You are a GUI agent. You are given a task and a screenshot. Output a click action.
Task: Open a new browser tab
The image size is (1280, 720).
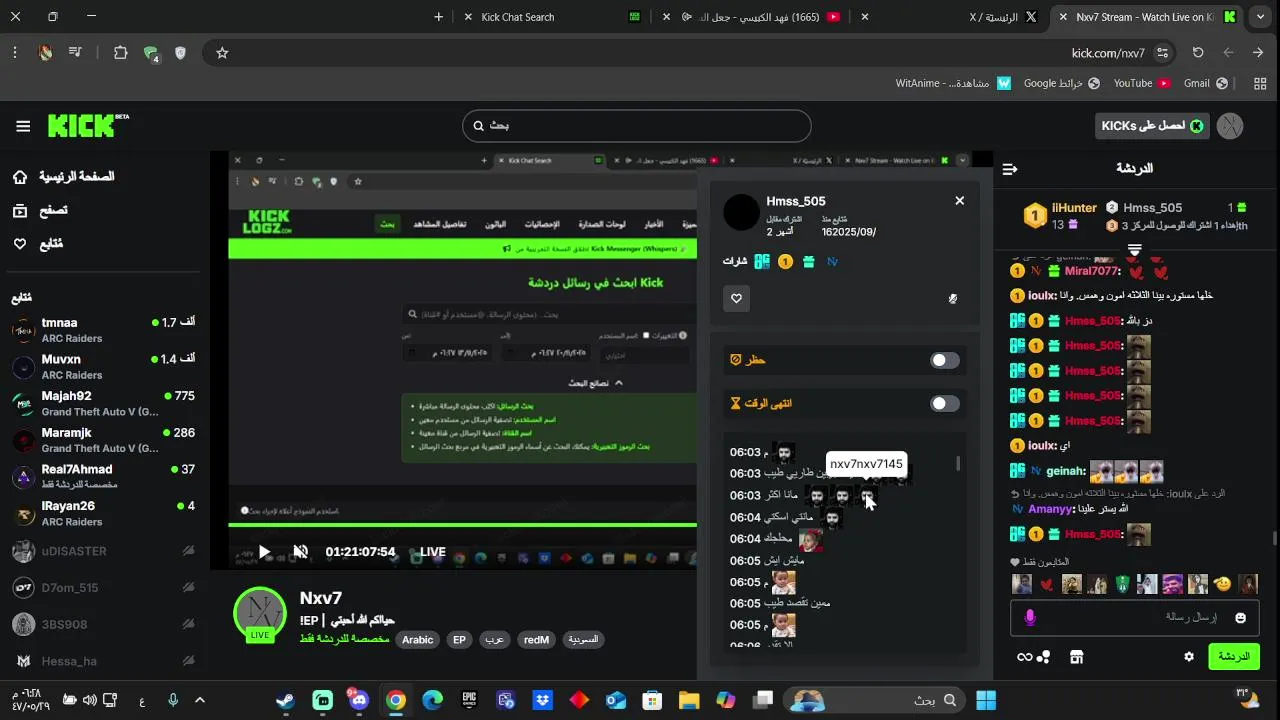tap(438, 17)
